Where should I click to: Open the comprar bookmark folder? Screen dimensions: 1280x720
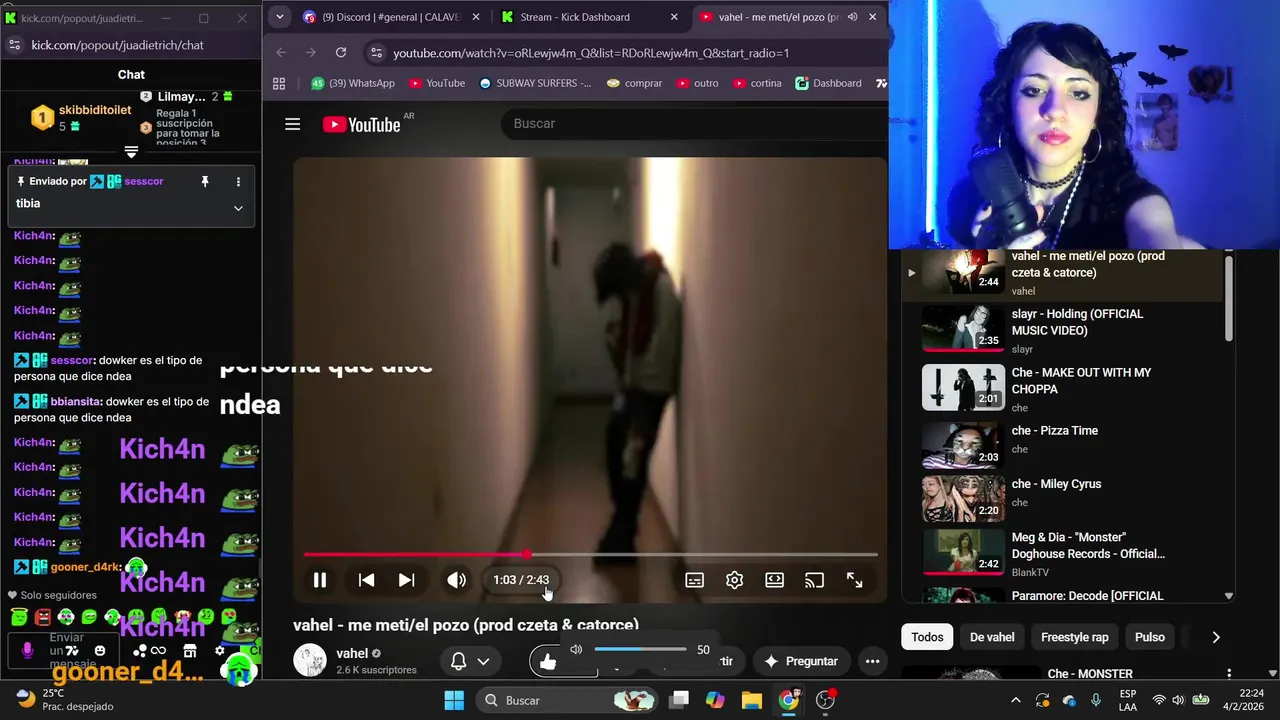pyautogui.click(x=634, y=83)
